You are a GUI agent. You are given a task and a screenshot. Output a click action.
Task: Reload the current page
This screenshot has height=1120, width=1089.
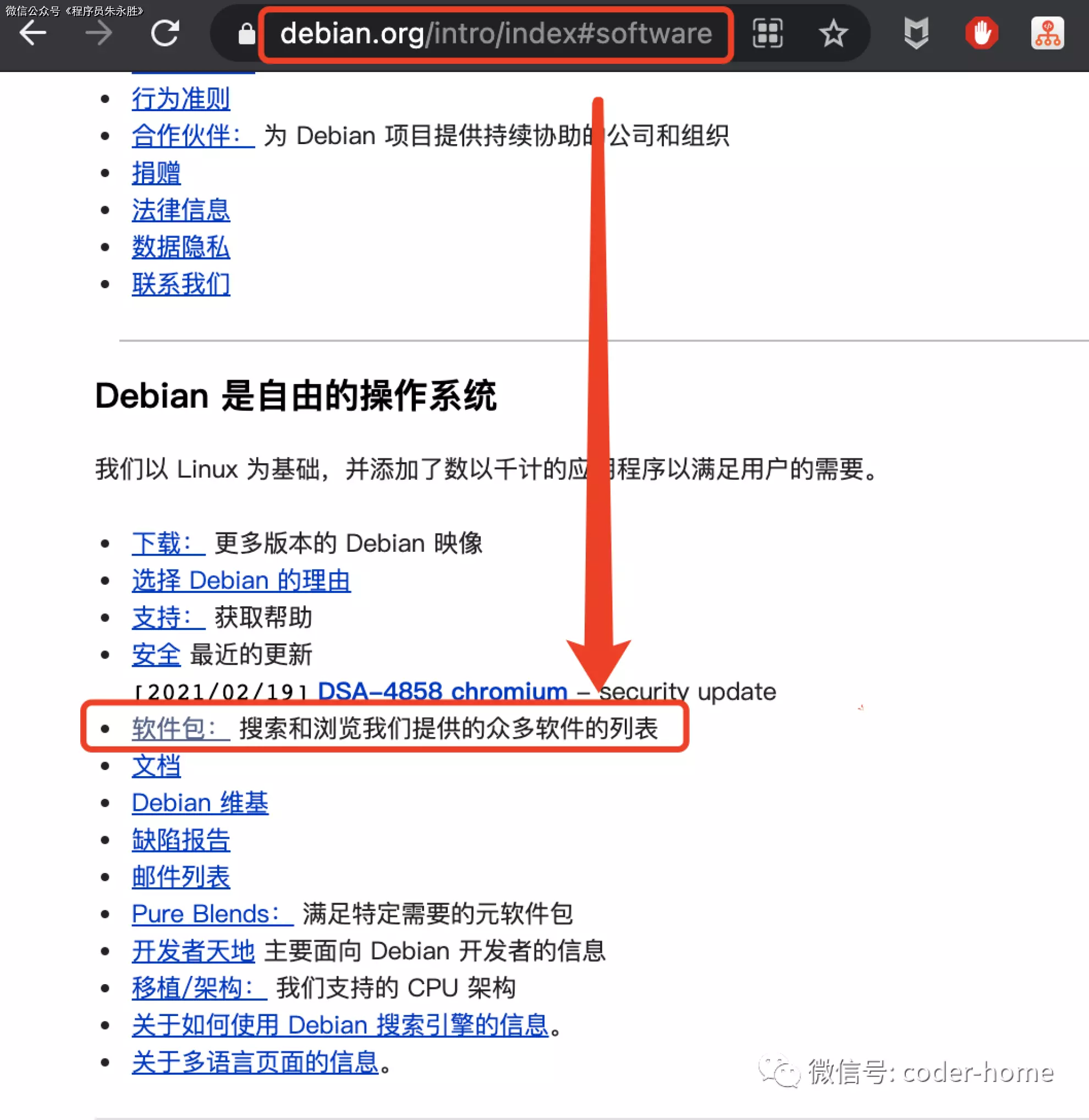tap(166, 33)
